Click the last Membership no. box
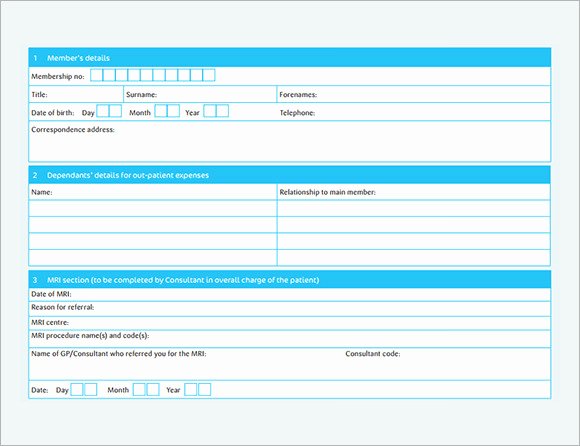This screenshot has width=580, height=446. (209, 75)
